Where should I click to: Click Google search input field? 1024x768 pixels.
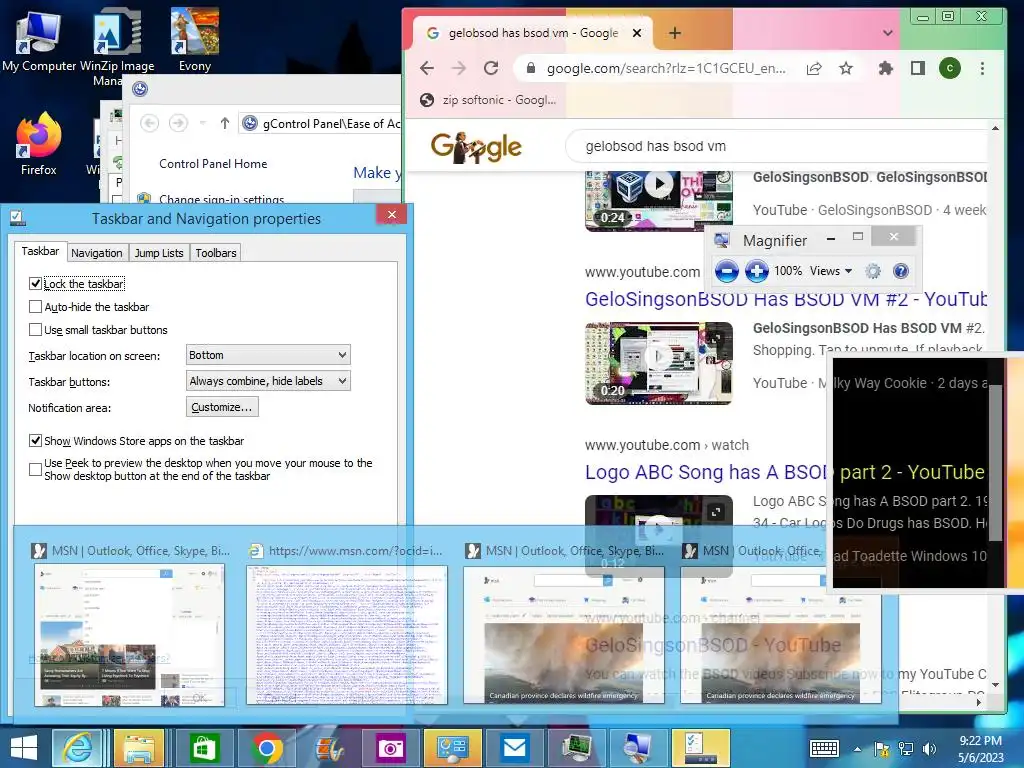pos(777,146)
